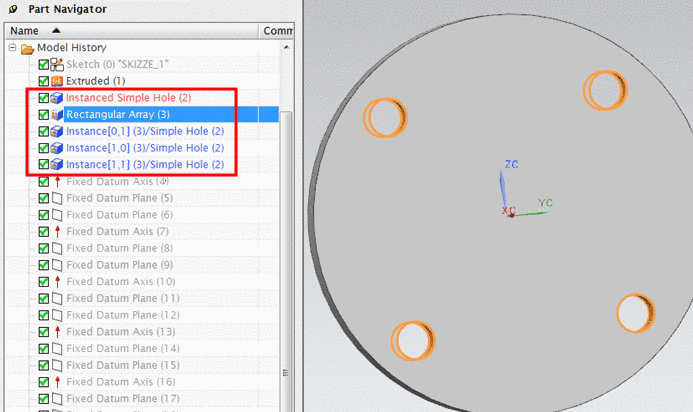Click Fixed Datum Plane (11) plane icon
The image size is (693, 412).
[x=57, y=299]
